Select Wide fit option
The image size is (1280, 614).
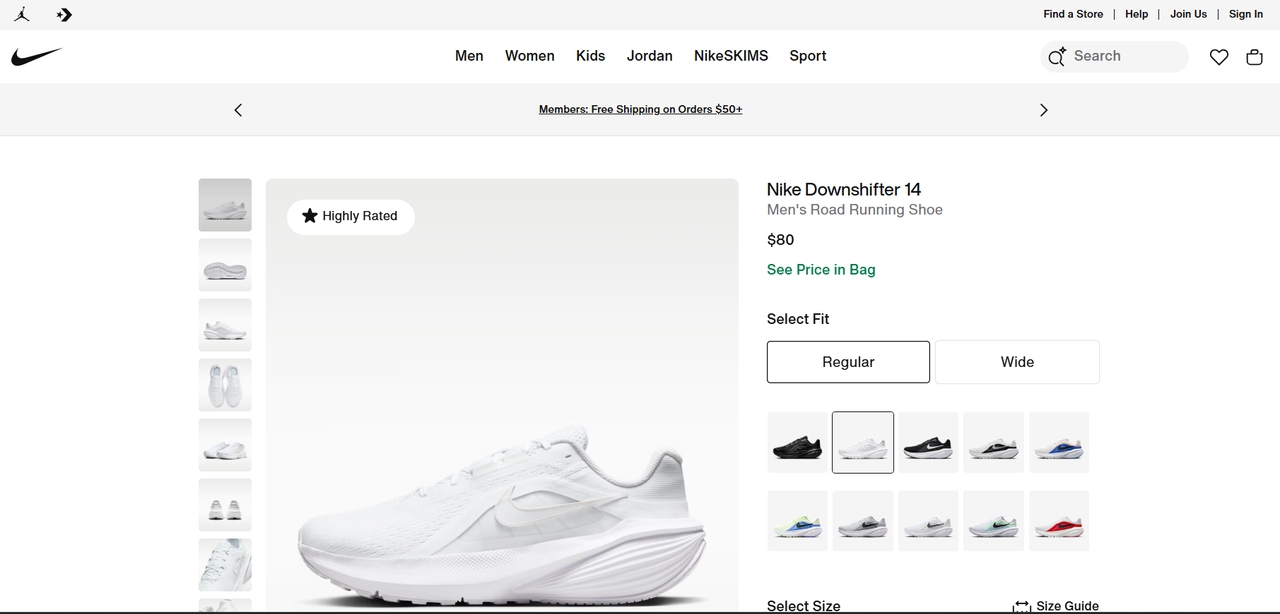1017,362
